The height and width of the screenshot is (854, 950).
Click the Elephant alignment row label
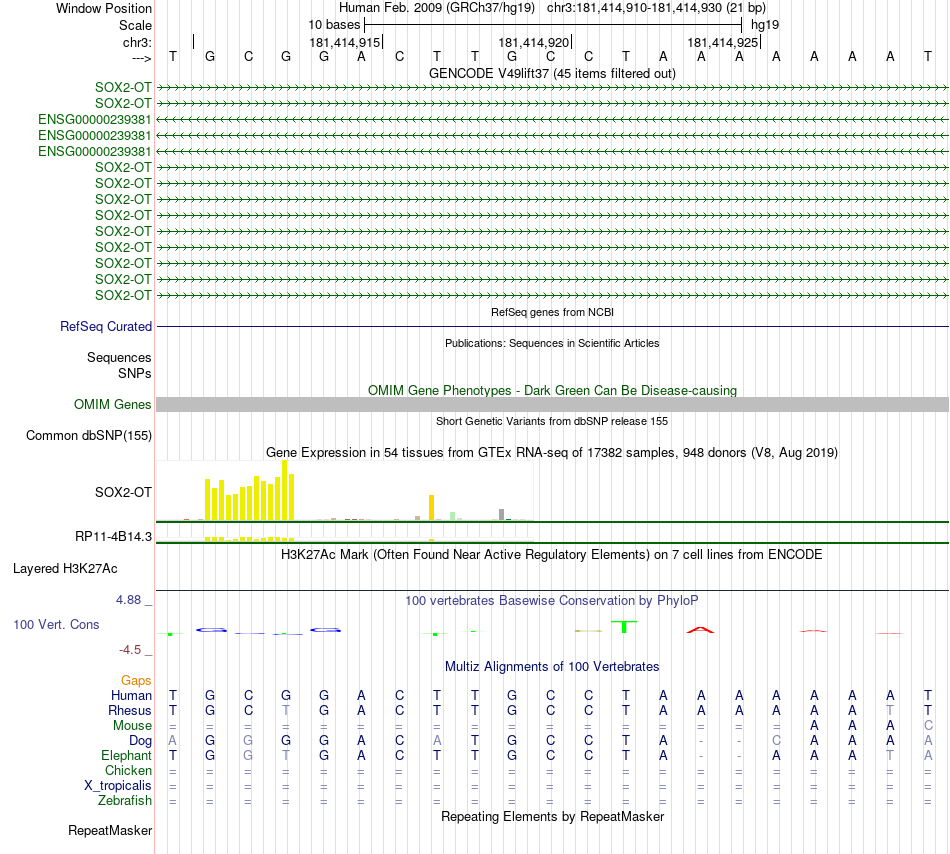coord(126,755)
